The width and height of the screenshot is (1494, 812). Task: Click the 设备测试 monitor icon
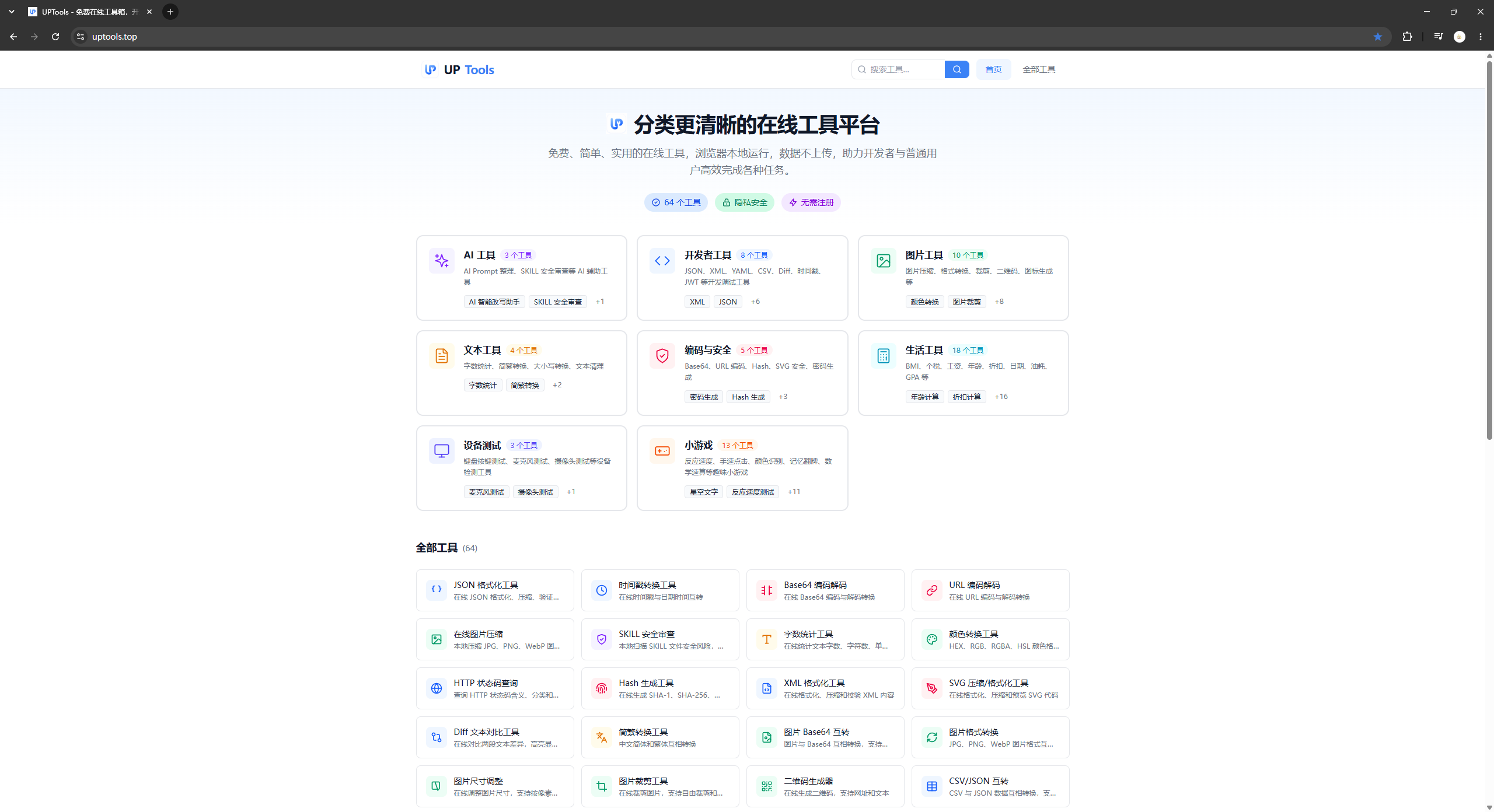pyautogui.click(x=441, y=451)
